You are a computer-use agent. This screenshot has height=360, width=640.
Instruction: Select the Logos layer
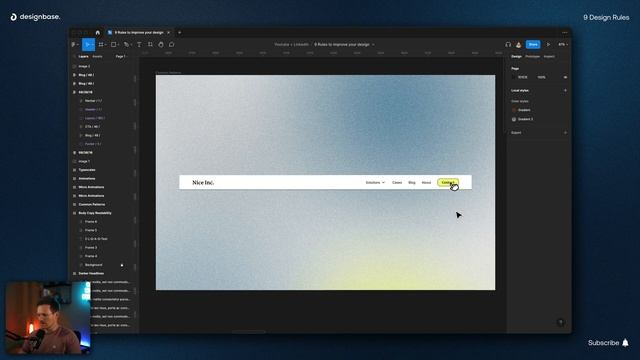coord(95,118)
